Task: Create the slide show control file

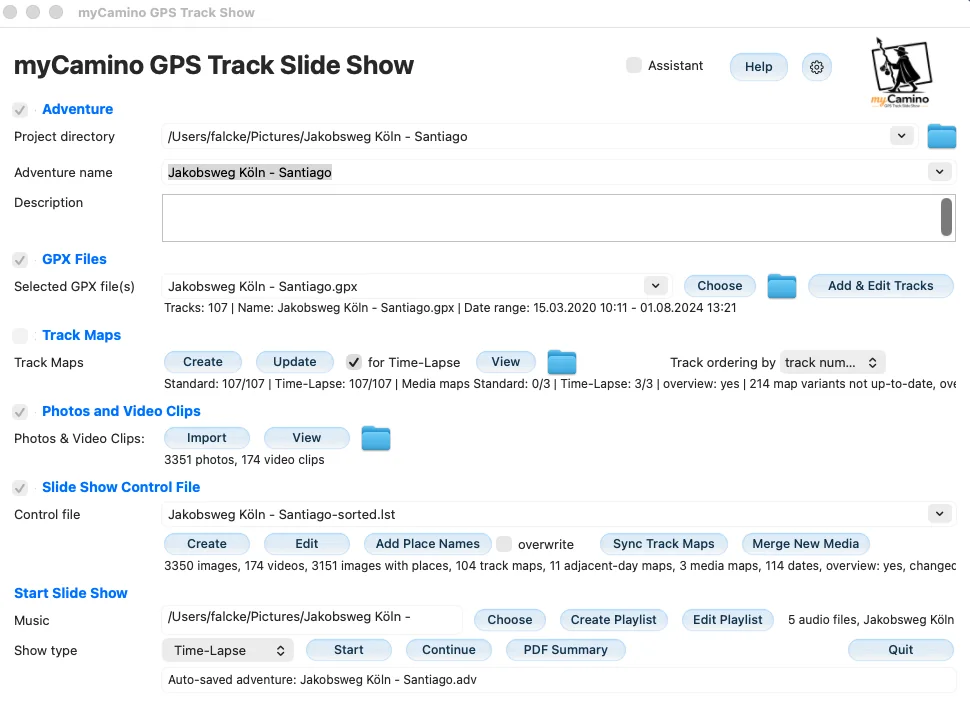Action: click(207, 544)
